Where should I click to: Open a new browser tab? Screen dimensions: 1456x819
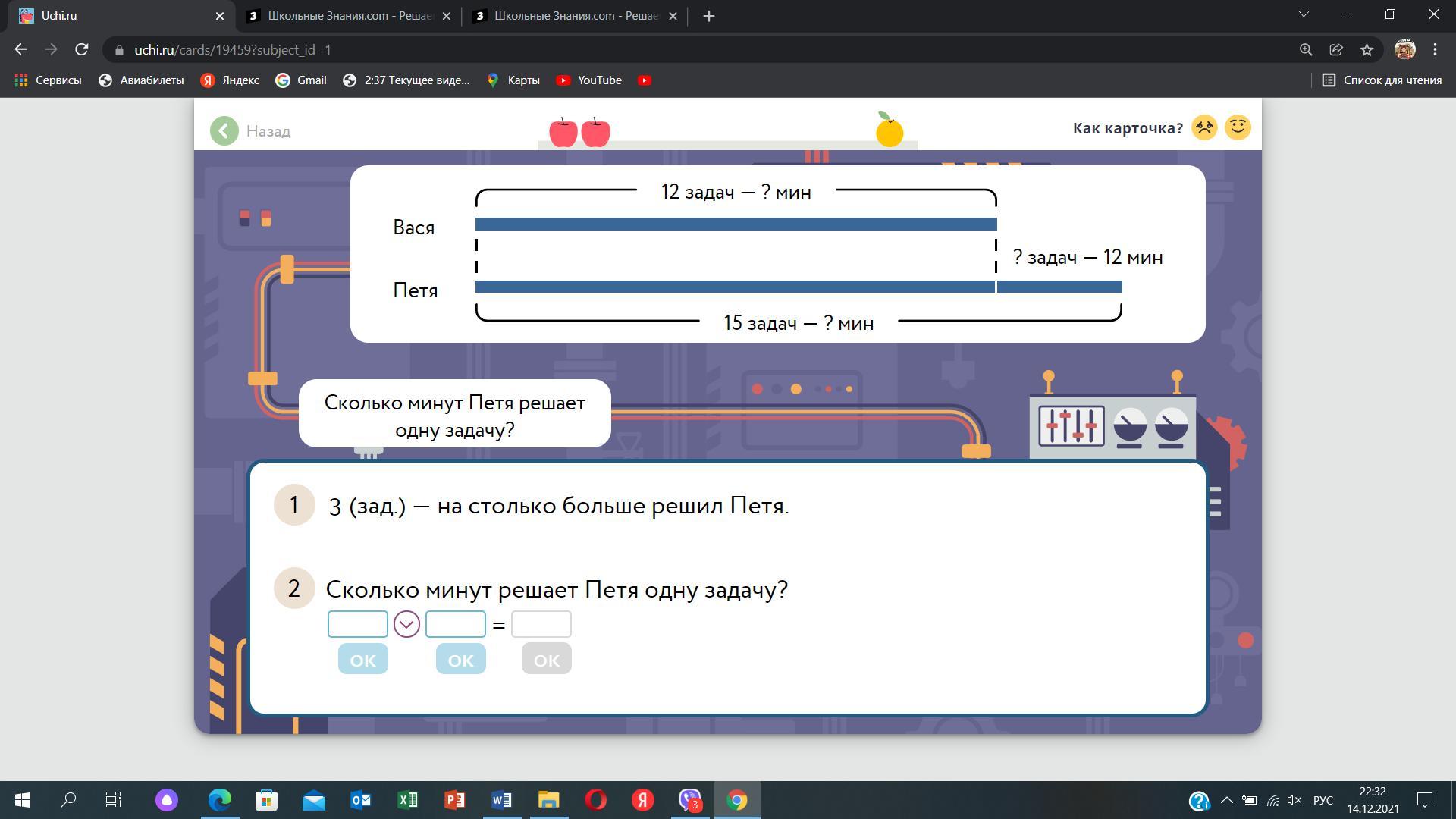(708, 16)
